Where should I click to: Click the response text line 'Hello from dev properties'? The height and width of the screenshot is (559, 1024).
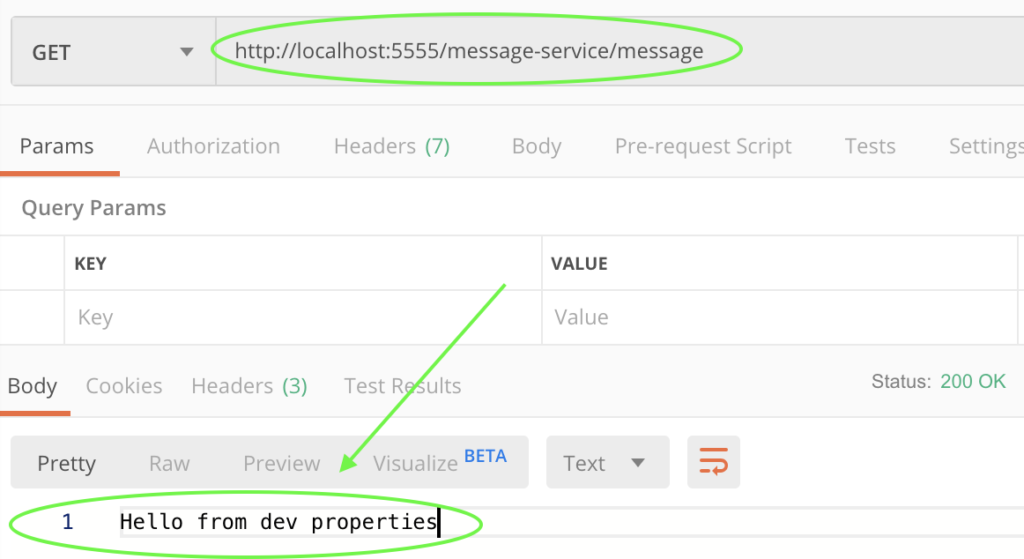[x=278, y=522]
